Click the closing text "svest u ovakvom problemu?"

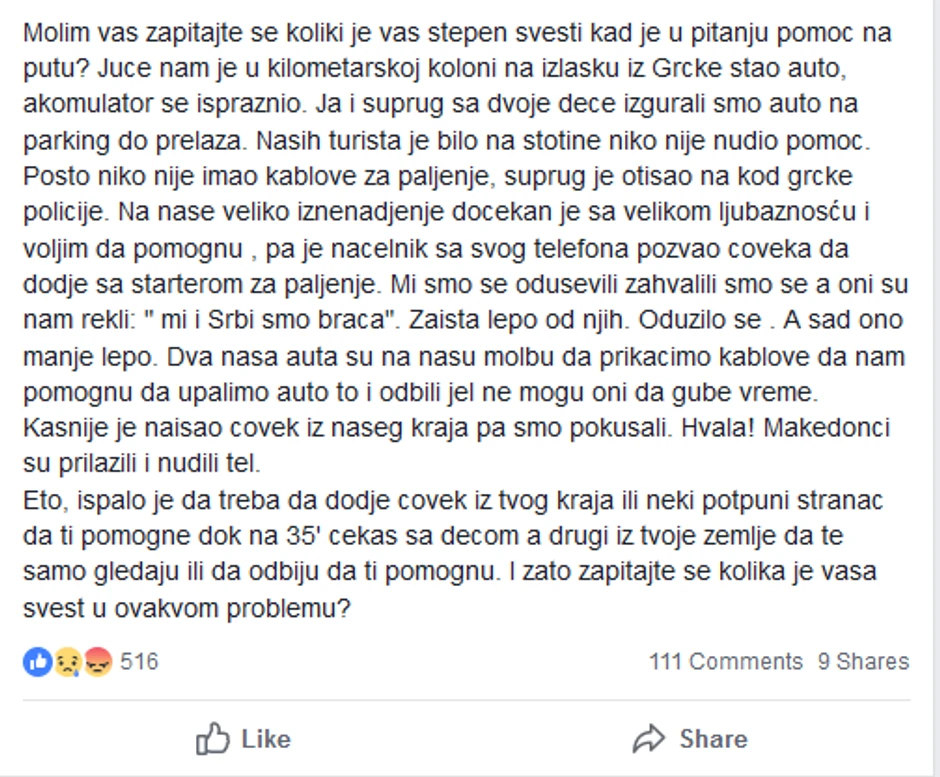point(186,607)
